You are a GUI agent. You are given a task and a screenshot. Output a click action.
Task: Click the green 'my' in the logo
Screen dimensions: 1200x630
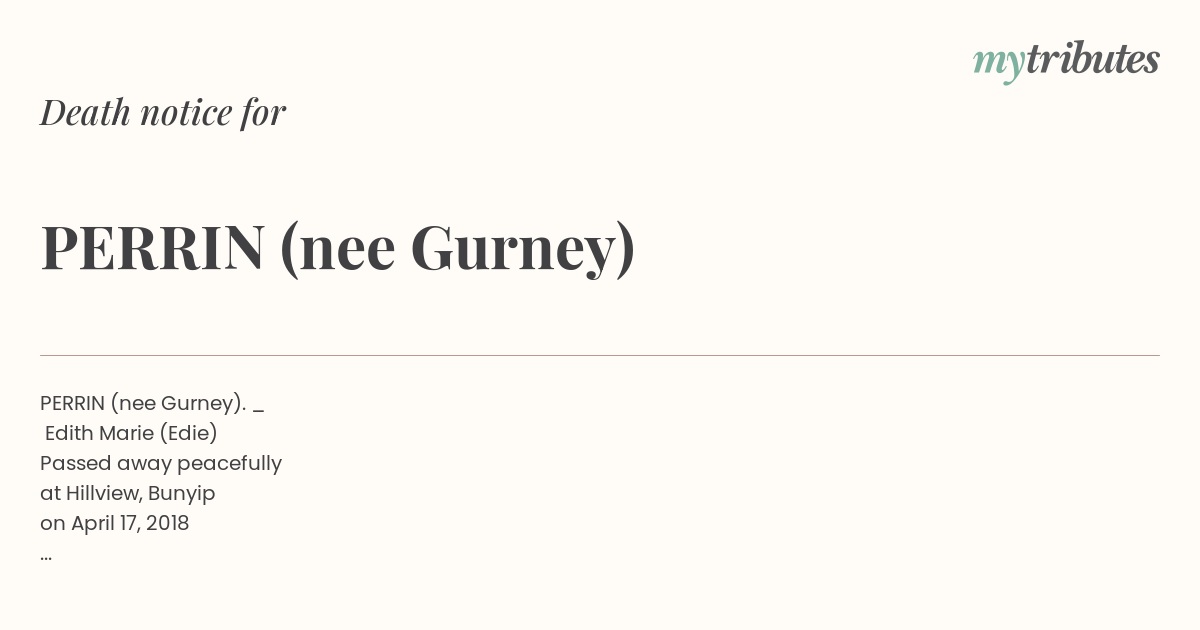coord(999,64)
